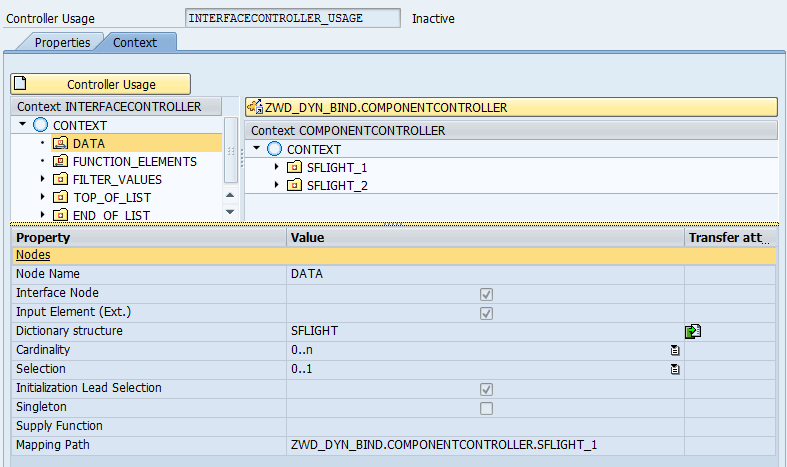Click the new-document icon on Controller Usage button
This screenshot has height=467, width=787.
[x=20, y=83]
